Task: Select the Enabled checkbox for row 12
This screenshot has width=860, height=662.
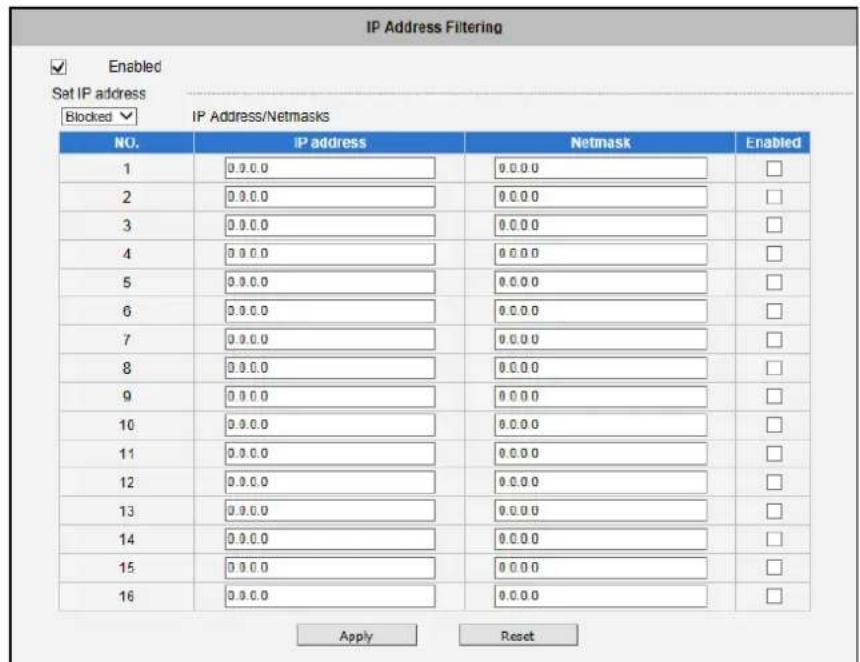Action: (774, 482)
